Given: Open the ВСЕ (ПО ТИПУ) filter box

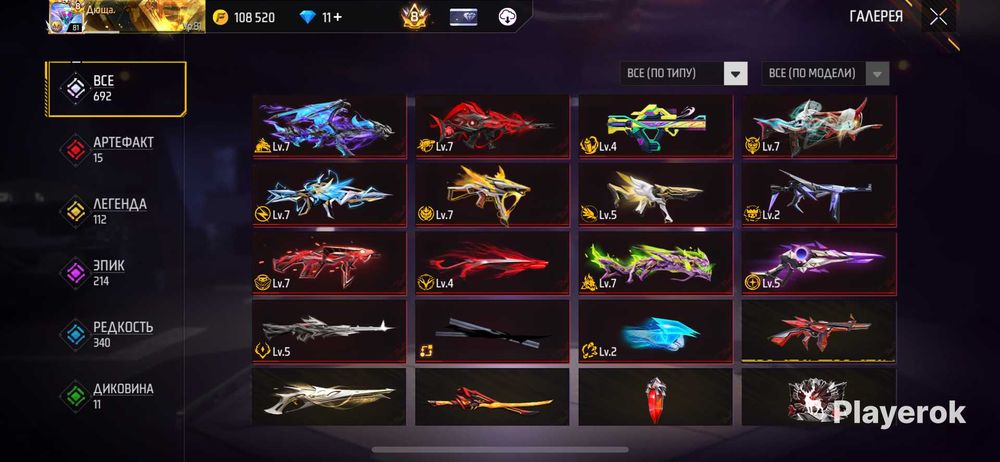Looking at the screenshot, I should coord(684,73).
